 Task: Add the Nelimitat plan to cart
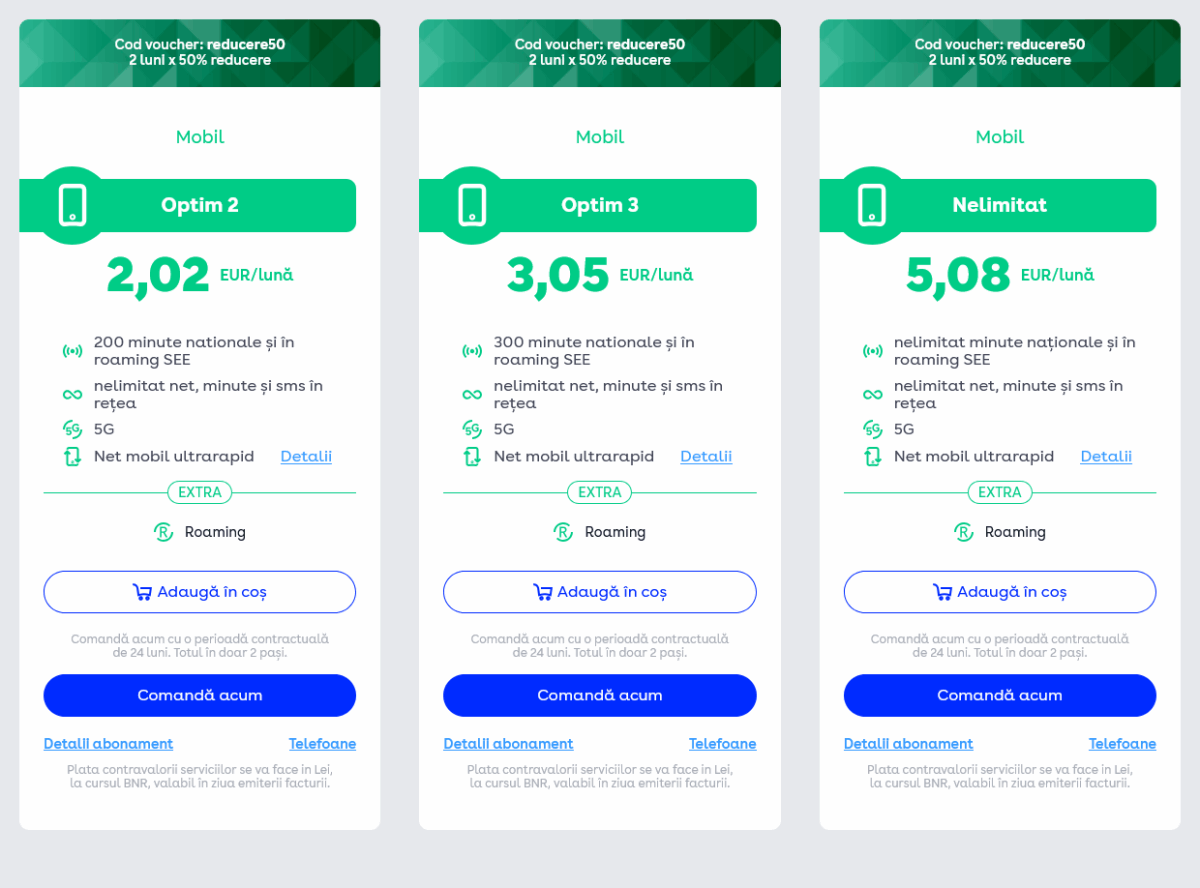point(1000,592)
